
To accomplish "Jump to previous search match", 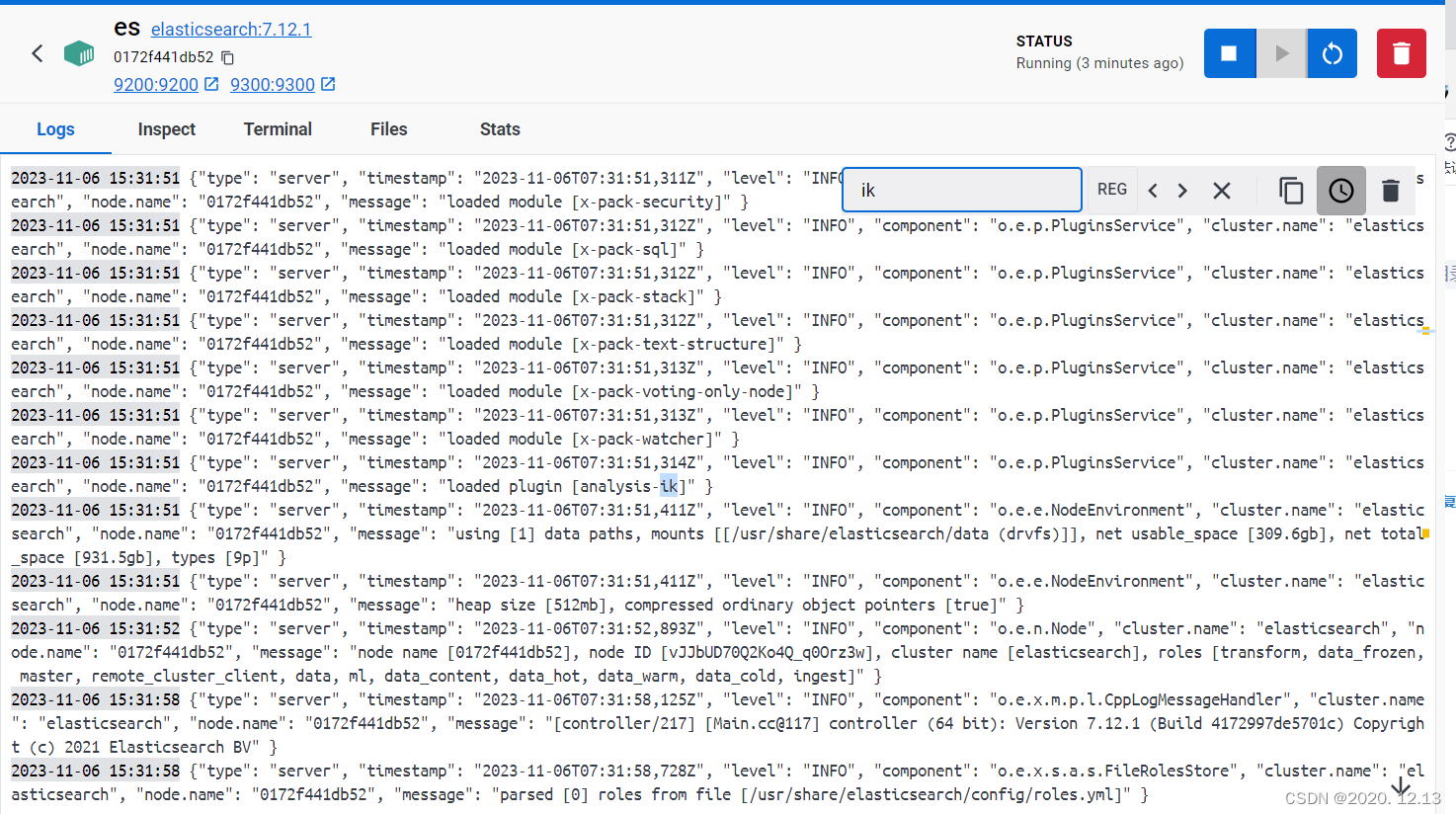I will tap(1153, 191).
